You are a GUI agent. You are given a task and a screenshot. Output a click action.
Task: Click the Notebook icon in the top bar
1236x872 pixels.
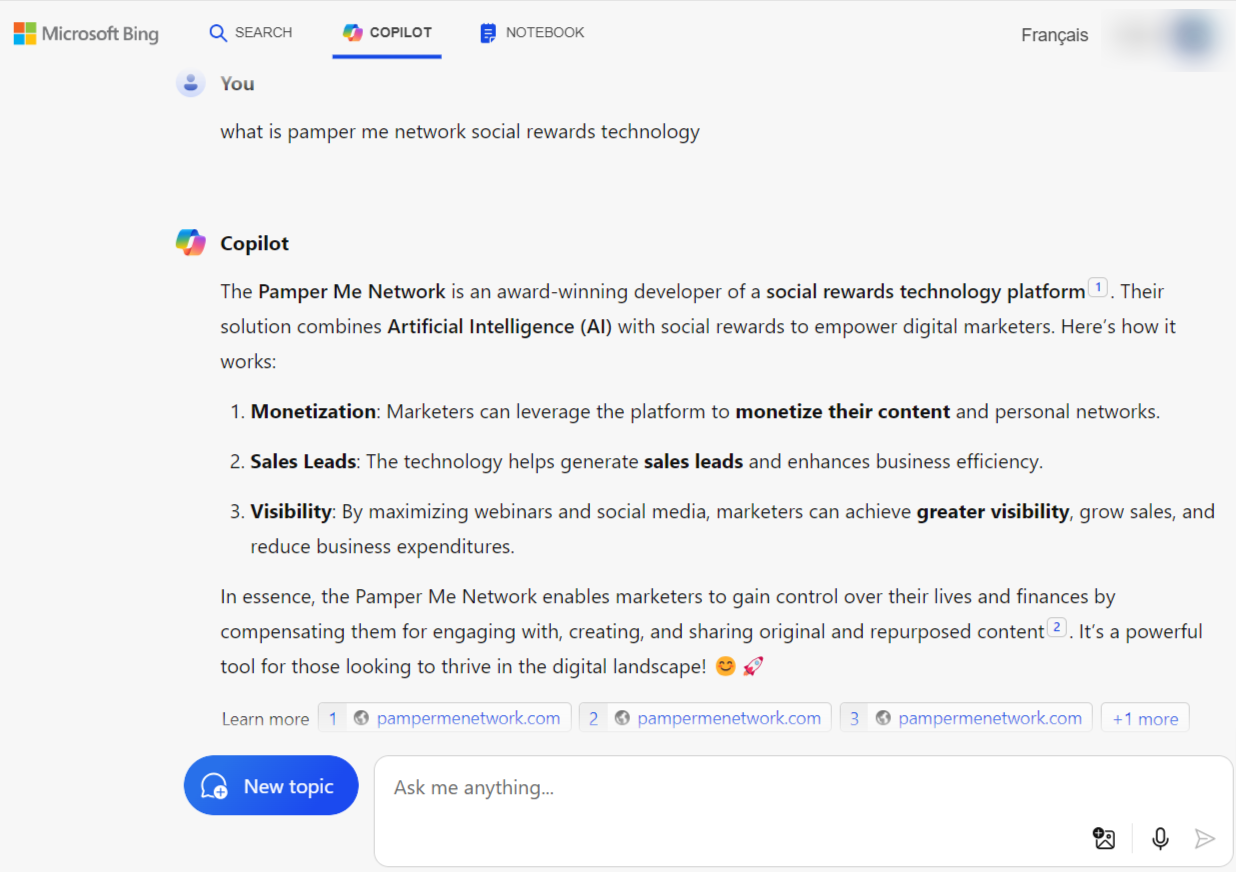[488, 33]
